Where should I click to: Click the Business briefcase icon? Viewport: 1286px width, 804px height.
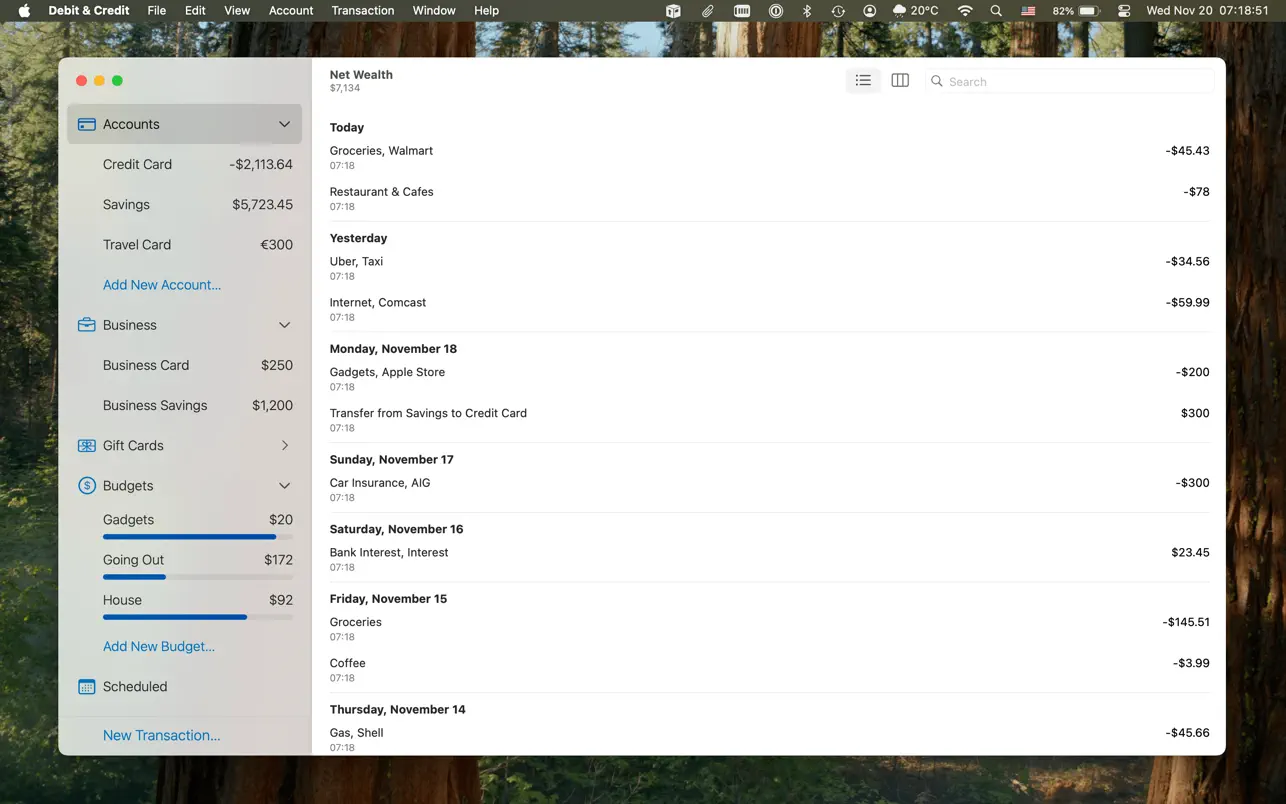point(87,325)
